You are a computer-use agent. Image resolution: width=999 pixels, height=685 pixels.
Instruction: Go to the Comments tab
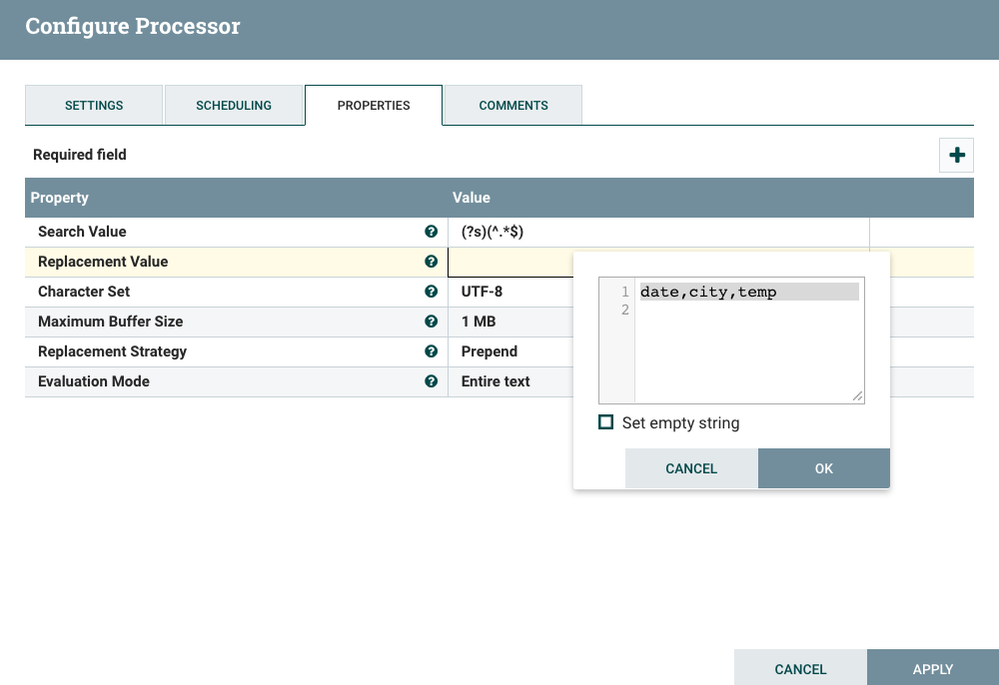(x=513, y=105)
